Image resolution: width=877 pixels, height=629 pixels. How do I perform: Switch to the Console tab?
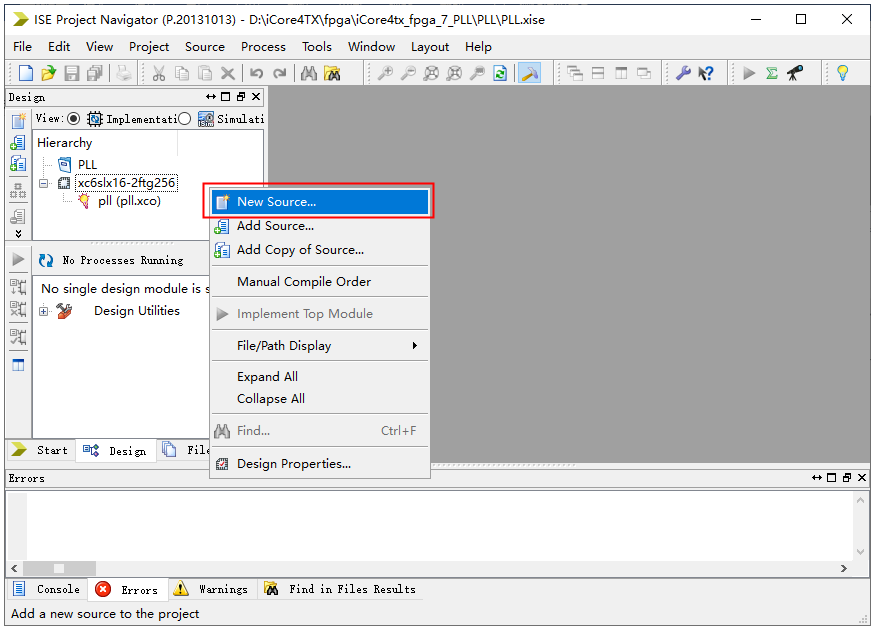pyautogui.click(x=48, y=589)
